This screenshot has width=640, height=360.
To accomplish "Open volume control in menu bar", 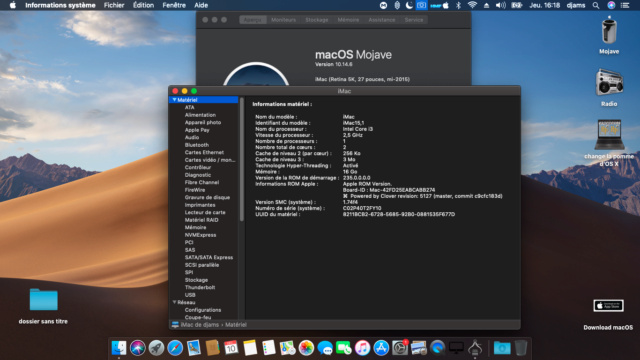I will [500, 5].
